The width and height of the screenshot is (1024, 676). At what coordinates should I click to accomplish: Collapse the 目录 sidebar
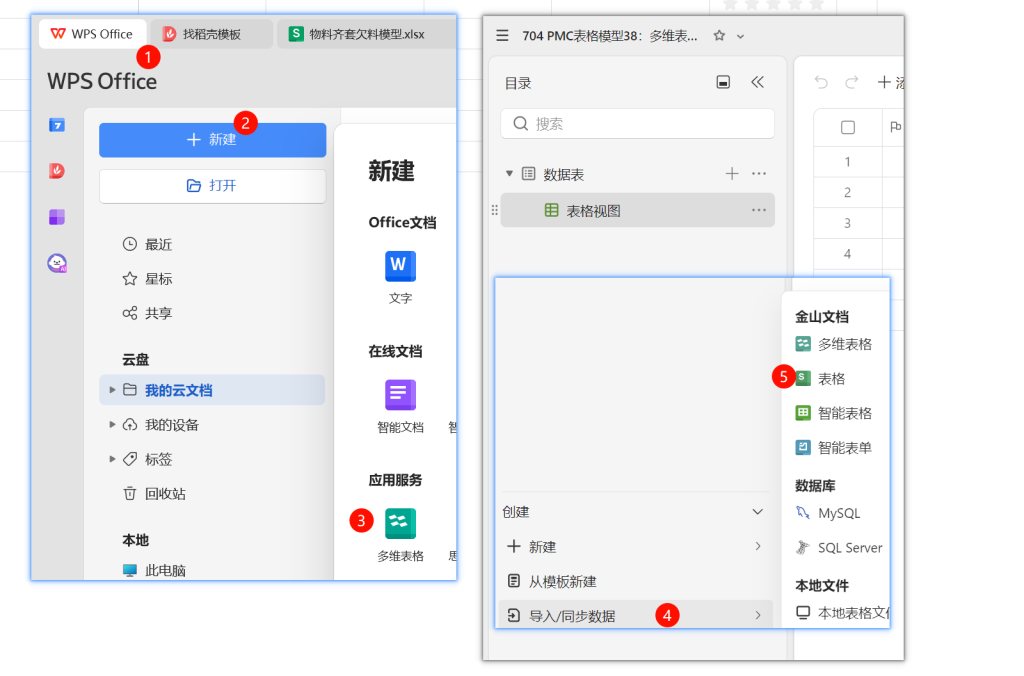point(758,82)
